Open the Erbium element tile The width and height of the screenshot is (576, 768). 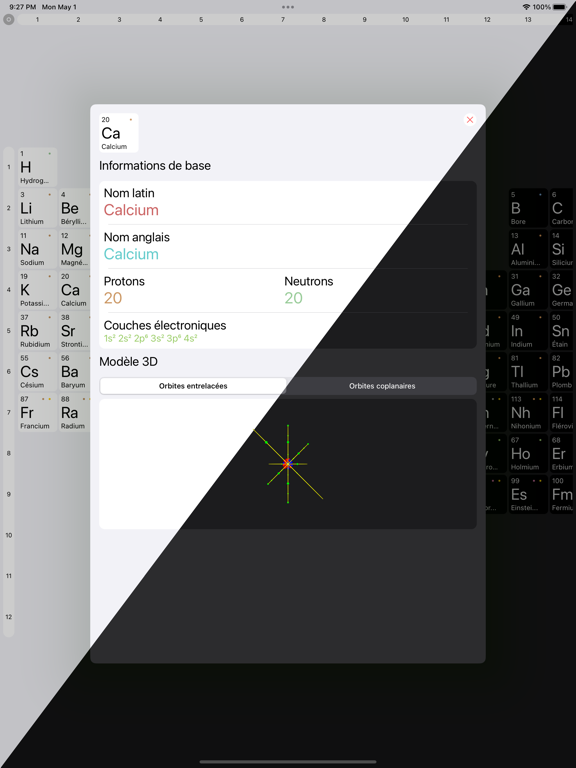[x=561, y=454]
